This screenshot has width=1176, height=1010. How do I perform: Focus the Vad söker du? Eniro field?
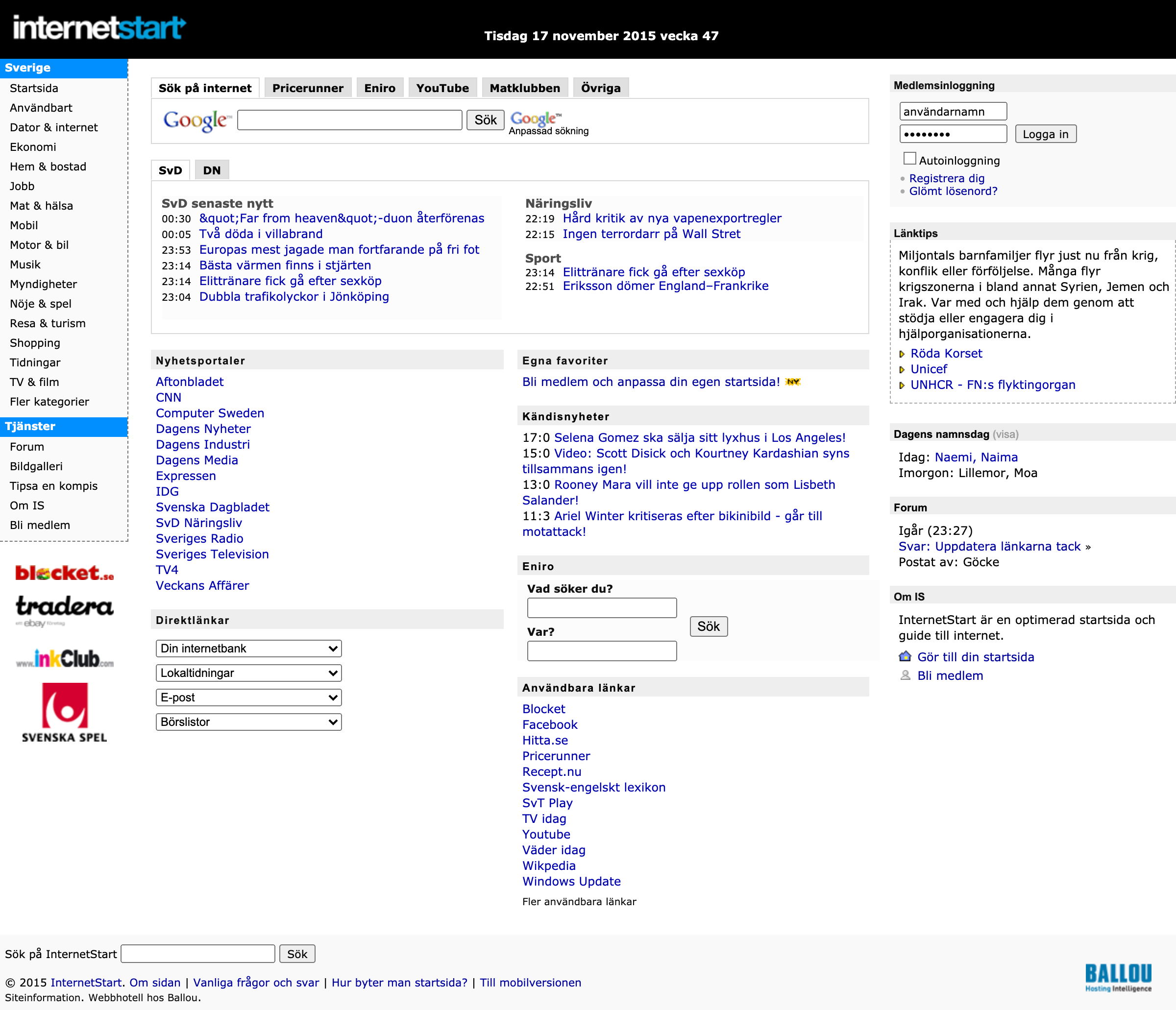click(x=602, y=608)
